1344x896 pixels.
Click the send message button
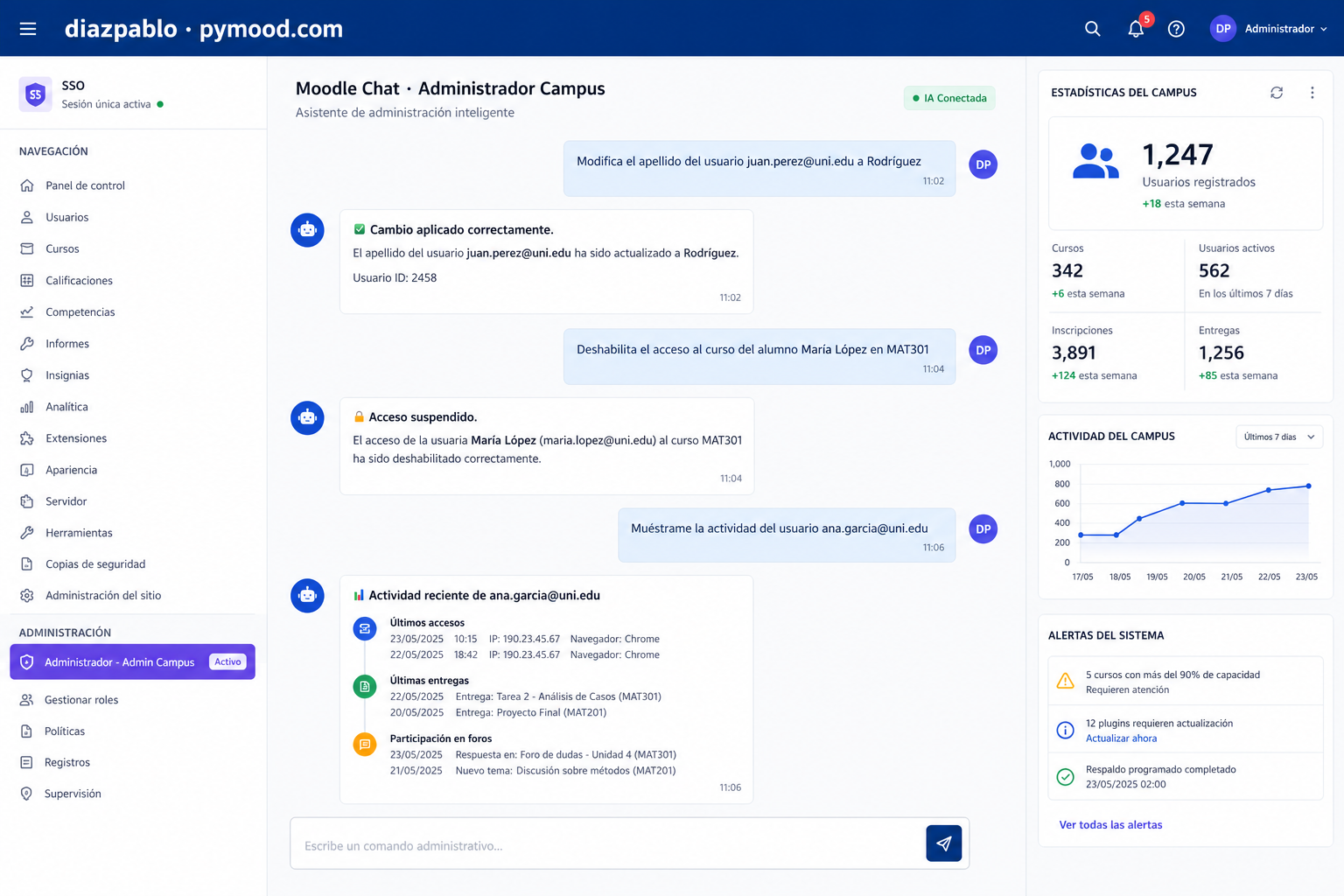coord(944,843)
